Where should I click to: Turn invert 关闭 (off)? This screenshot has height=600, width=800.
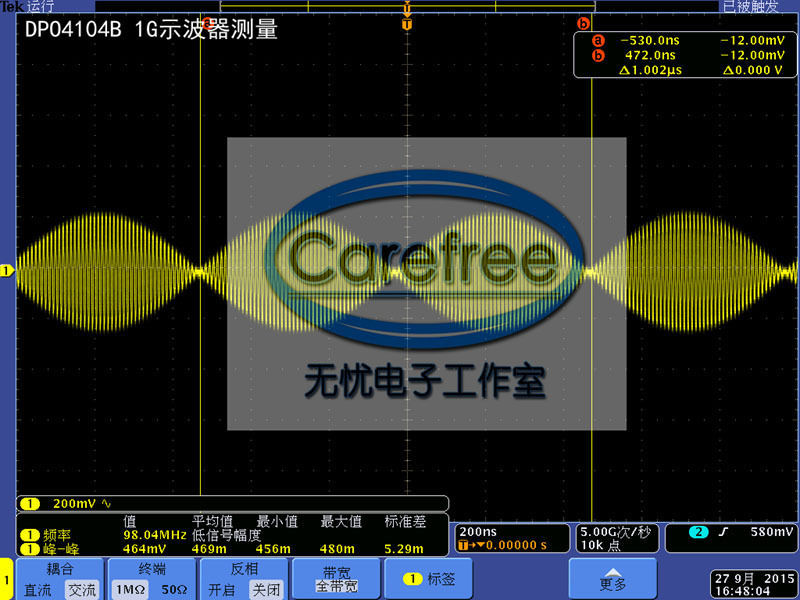pos(266,590)
